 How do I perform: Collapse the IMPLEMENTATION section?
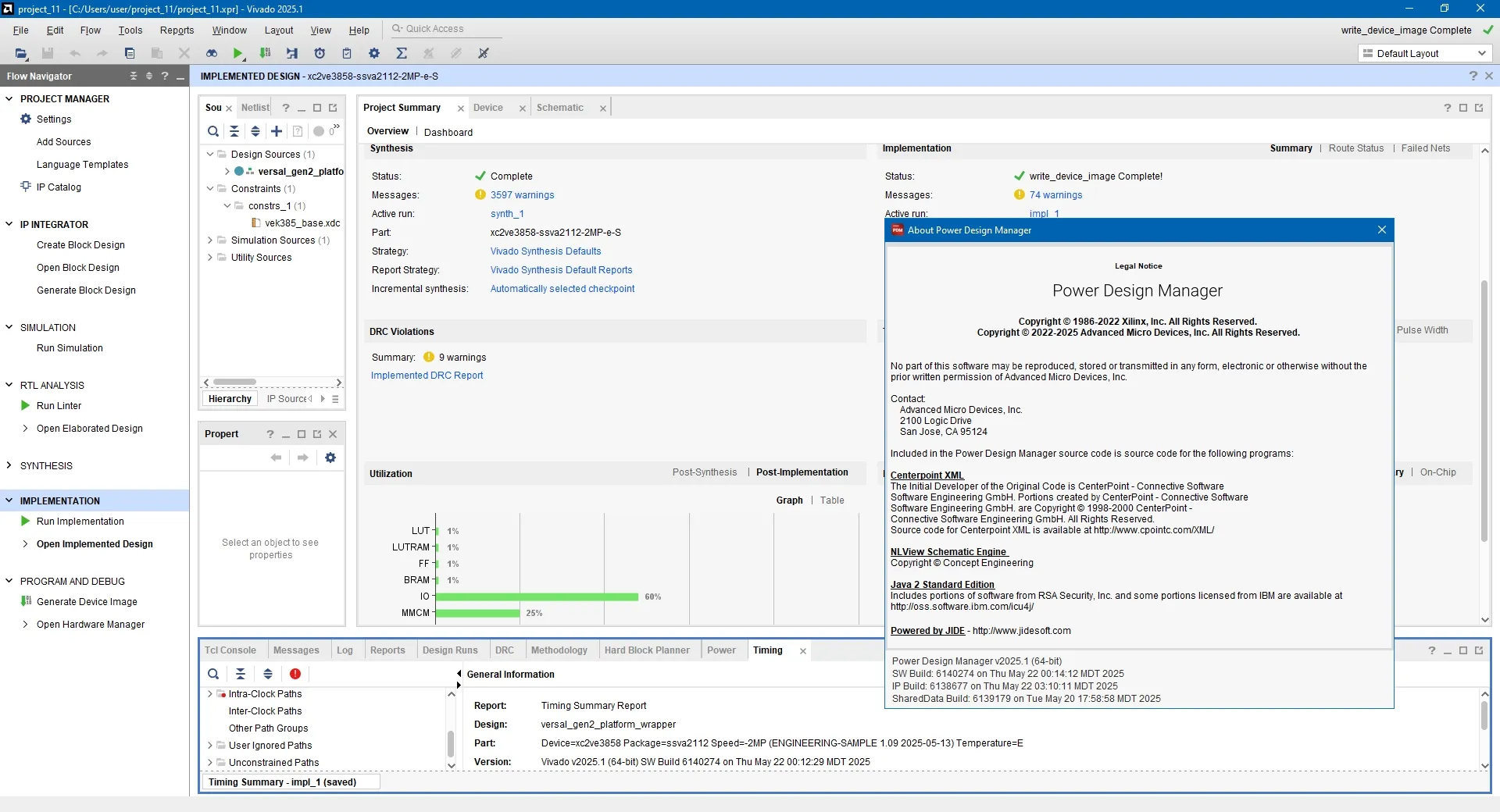tap(9, 500)
